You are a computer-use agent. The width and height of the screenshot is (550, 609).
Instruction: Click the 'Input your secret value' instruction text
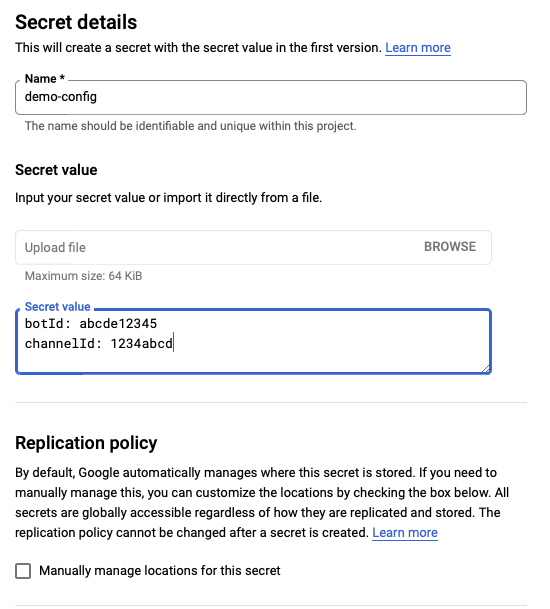coord(169,198)
